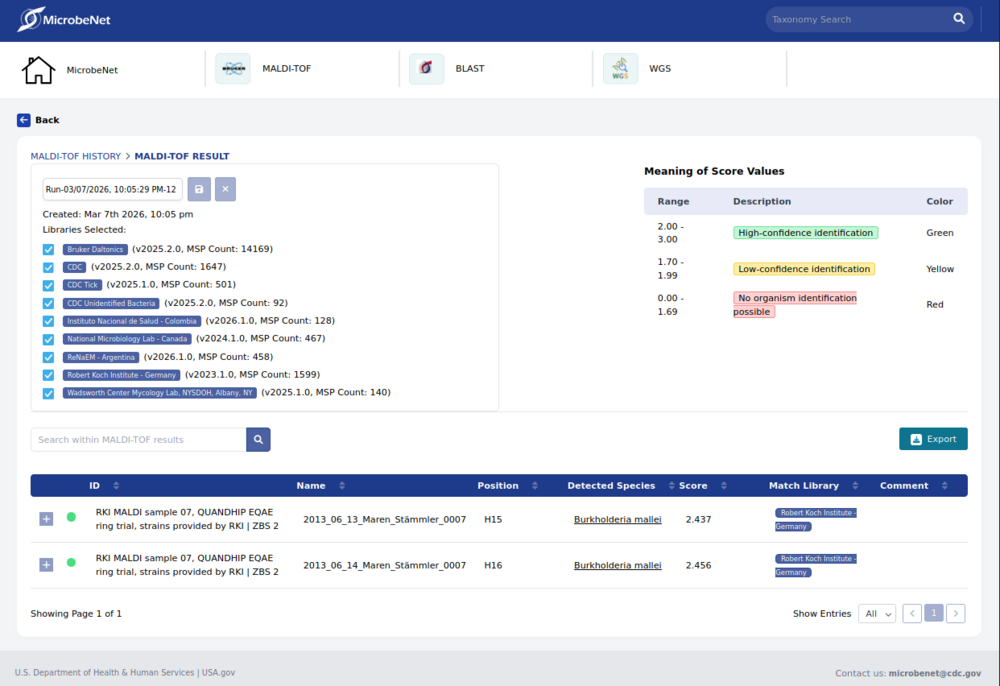Click the Back arrow icon
The height and width of the screenshot is (686, 1000).
tap(22, 120)
